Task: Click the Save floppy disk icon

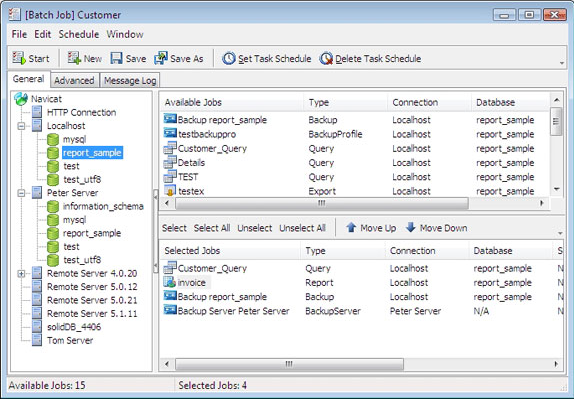Action: pyautogui.click(x=116, y=58)
